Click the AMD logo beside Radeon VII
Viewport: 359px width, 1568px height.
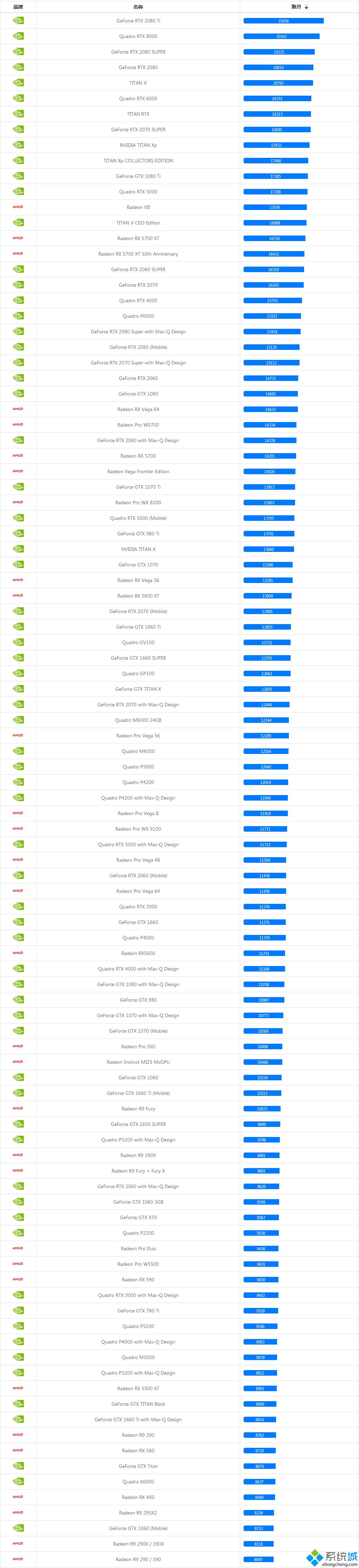(x=18, y=207)
